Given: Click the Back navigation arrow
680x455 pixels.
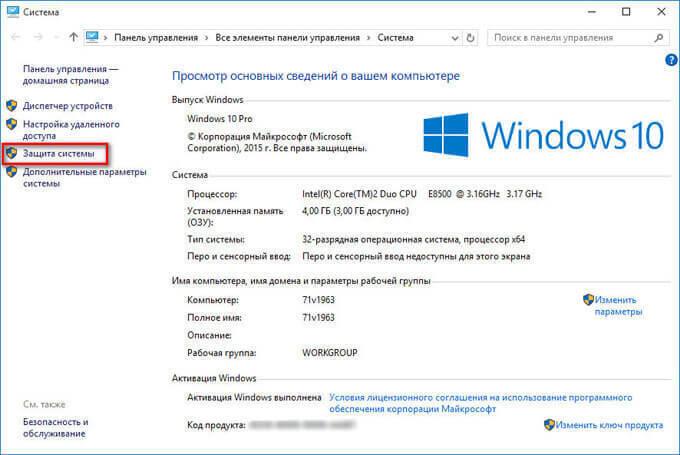Looking at the screenshot, I should pos(16,37).
